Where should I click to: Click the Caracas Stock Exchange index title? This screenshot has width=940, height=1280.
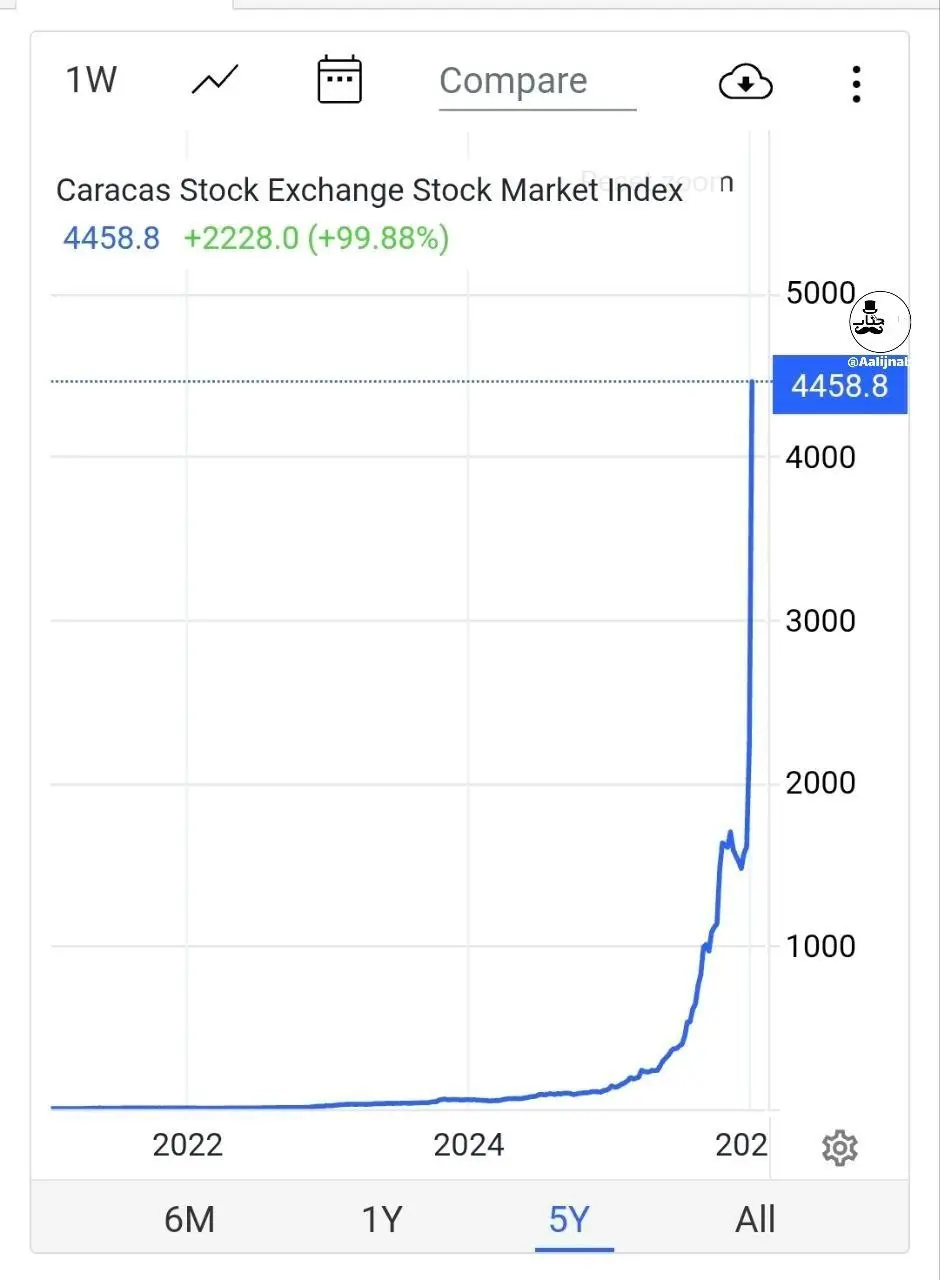click(x=369, y=190)
